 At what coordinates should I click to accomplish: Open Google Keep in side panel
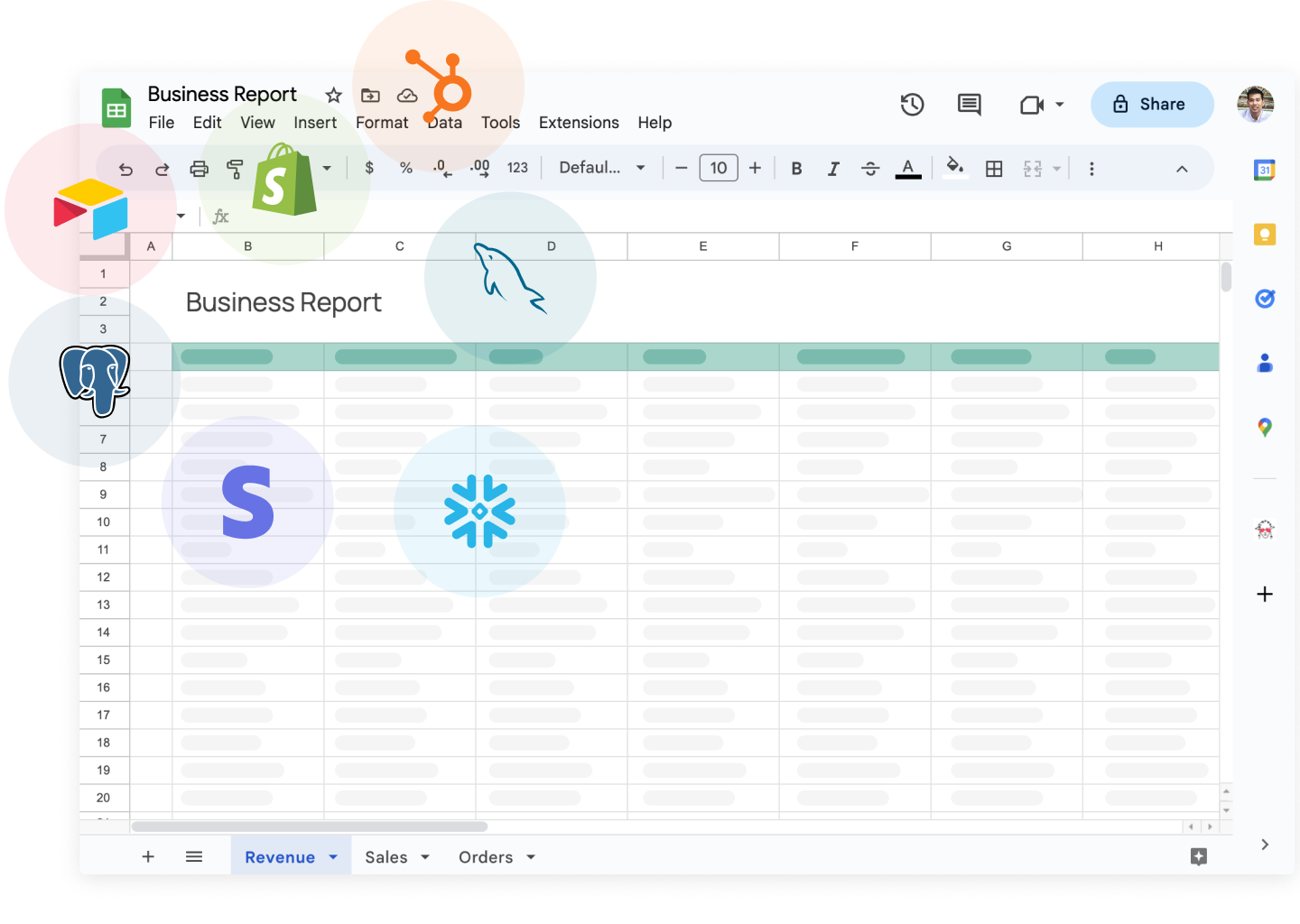1265,235
